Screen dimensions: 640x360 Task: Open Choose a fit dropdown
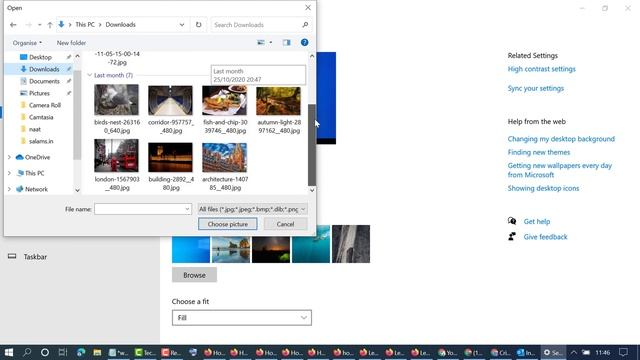tap(242, 318)
